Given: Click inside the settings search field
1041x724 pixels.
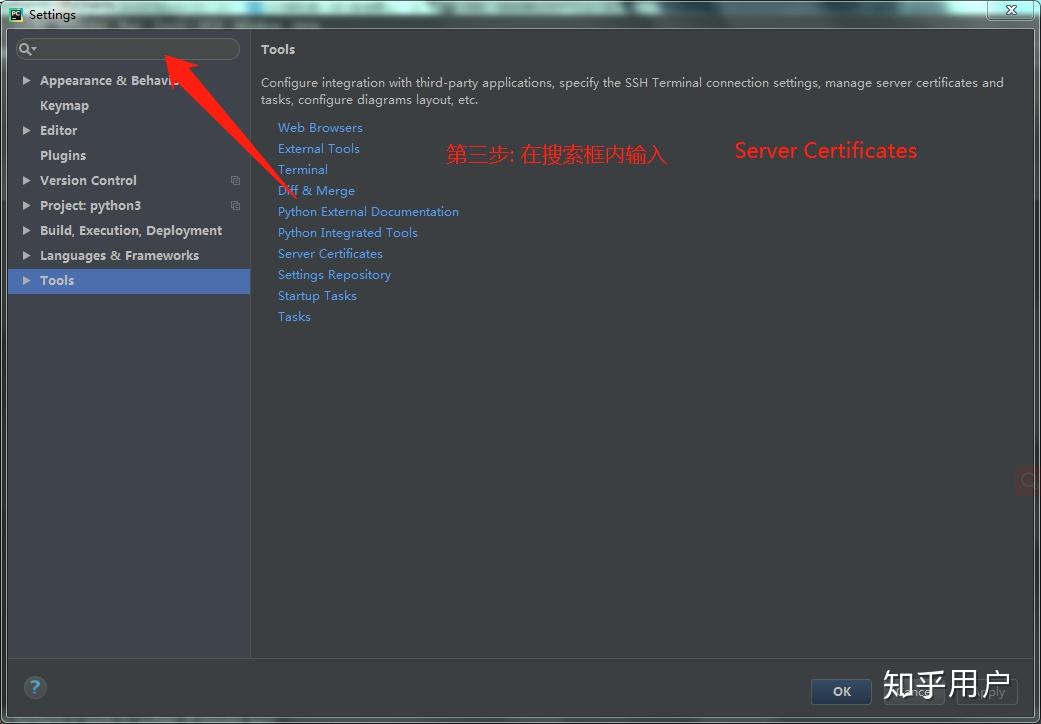Looking at the screenshot, I should (128, 49).
